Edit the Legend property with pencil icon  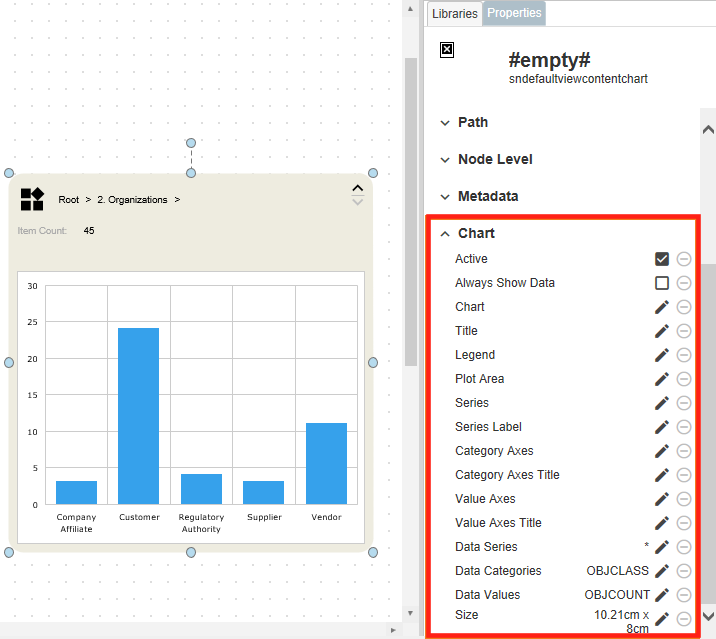[661, 355]
